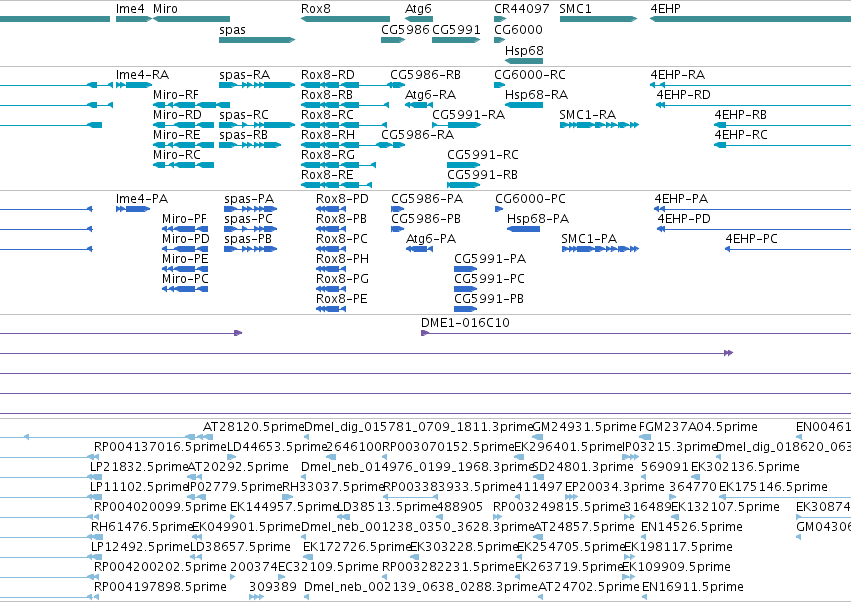Click the SMC1-RA transcript label
Viewport: 851px width, 602px height.
[x=588, y=115]
